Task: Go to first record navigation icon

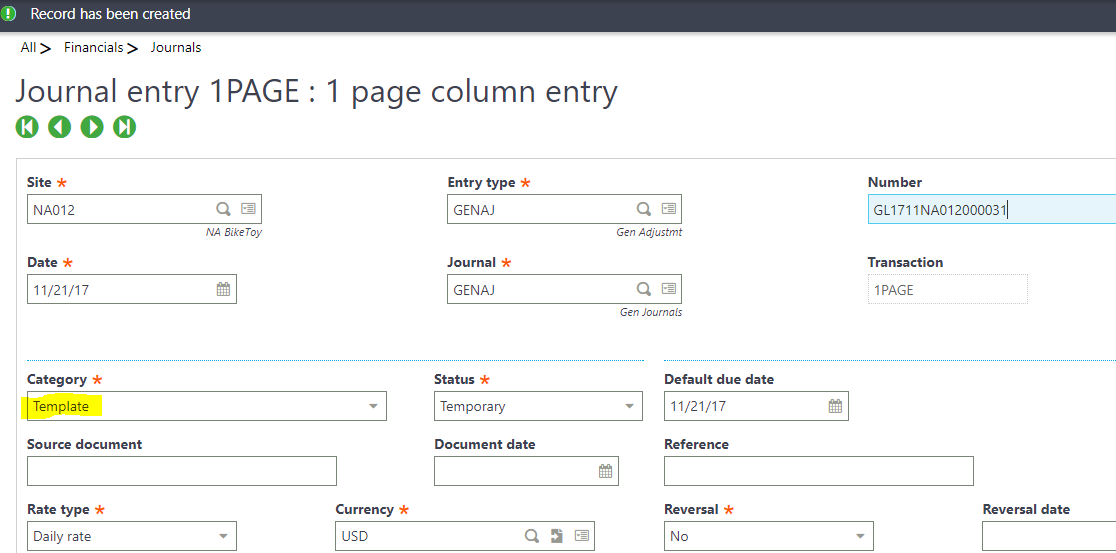Action: (x=27, y=127)
